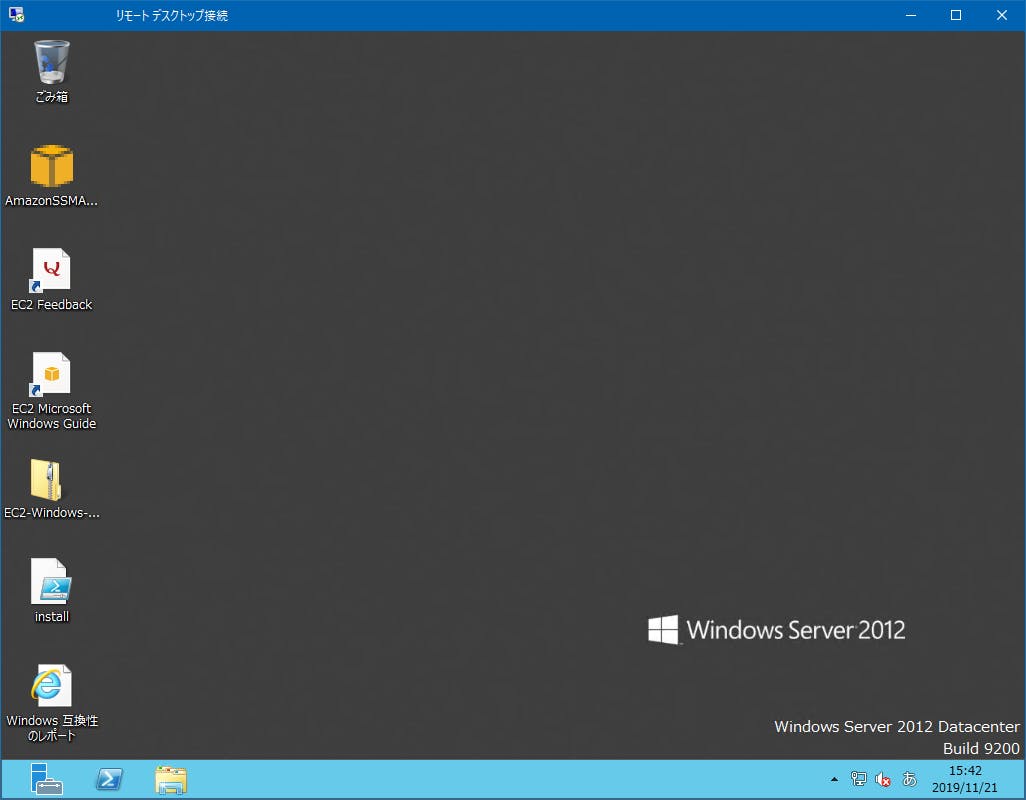Open the network status tray icon
Viewport: 1026px width, 800px height.
tap(858, 779)
